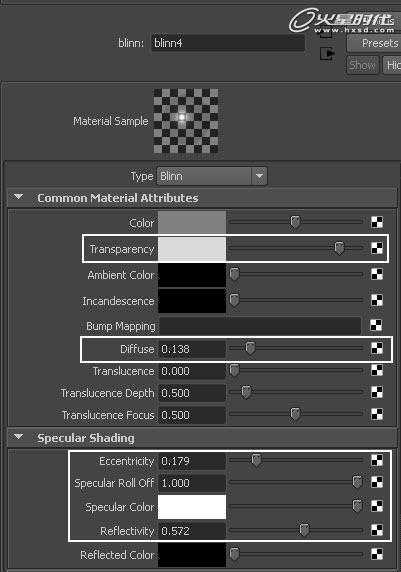Click the Translucence slider handle
Viewport: 401px width, 572px height.
[234, 371]
